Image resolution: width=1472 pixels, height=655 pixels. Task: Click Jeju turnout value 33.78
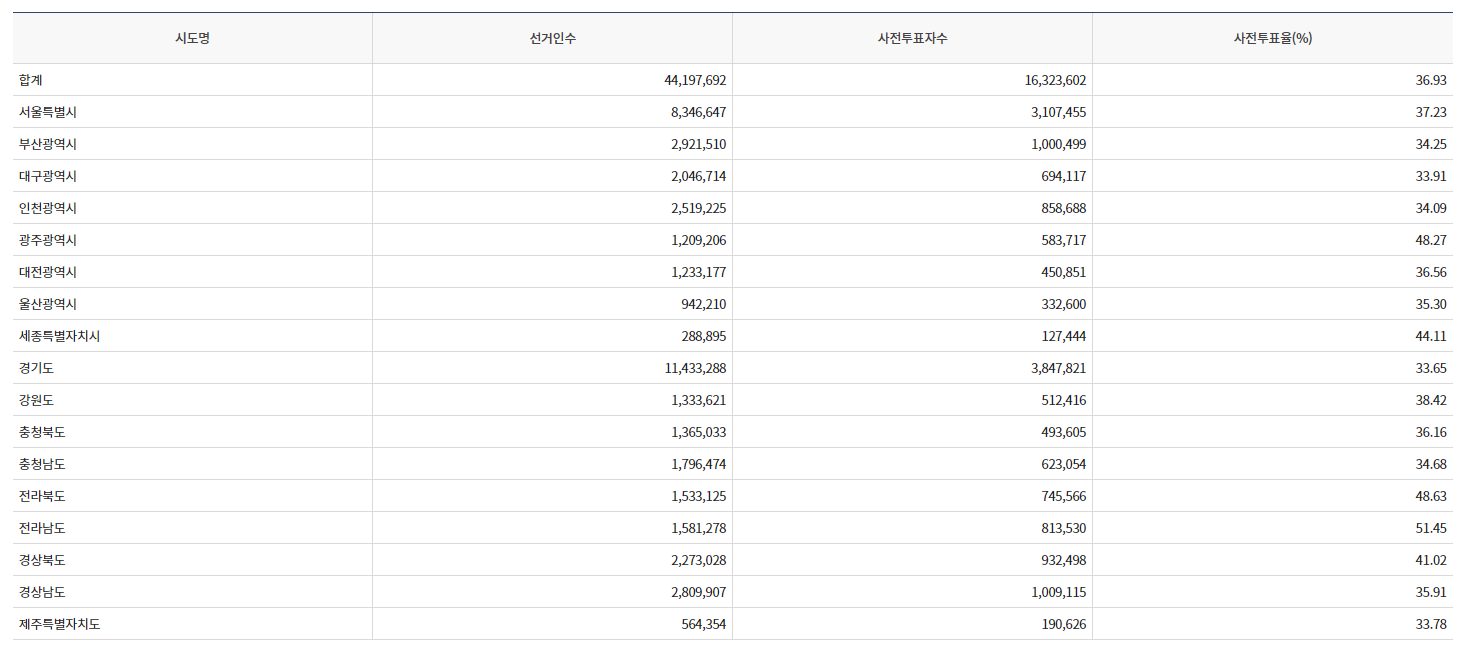[1431, 624]
